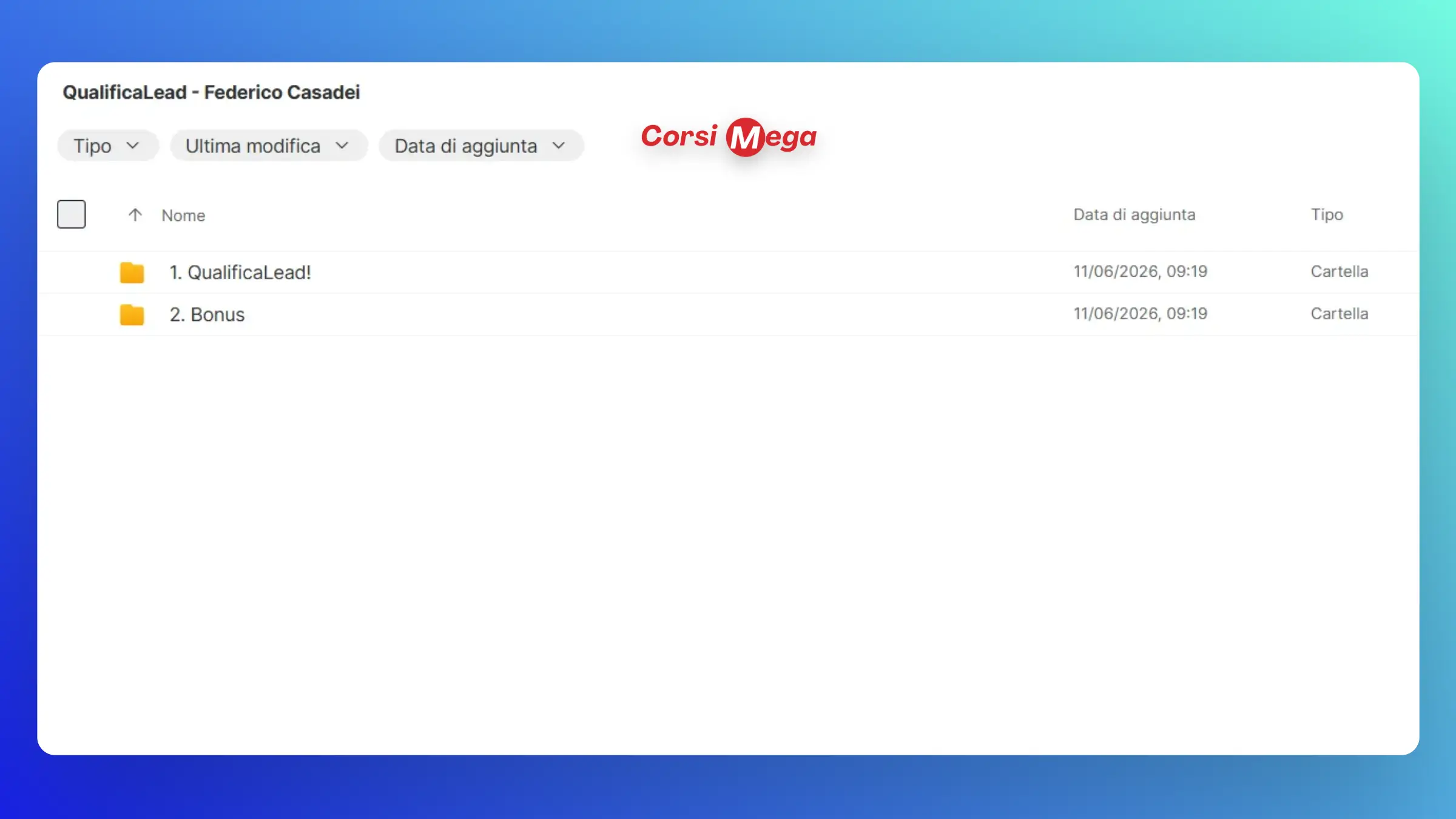
Task: Open the Ultima modifica filter dropdown
Action: click(x=268, y=146)
